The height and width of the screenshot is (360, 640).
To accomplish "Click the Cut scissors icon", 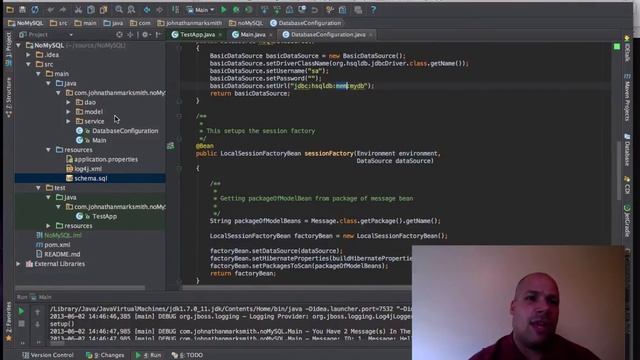I will pos(78,9).
